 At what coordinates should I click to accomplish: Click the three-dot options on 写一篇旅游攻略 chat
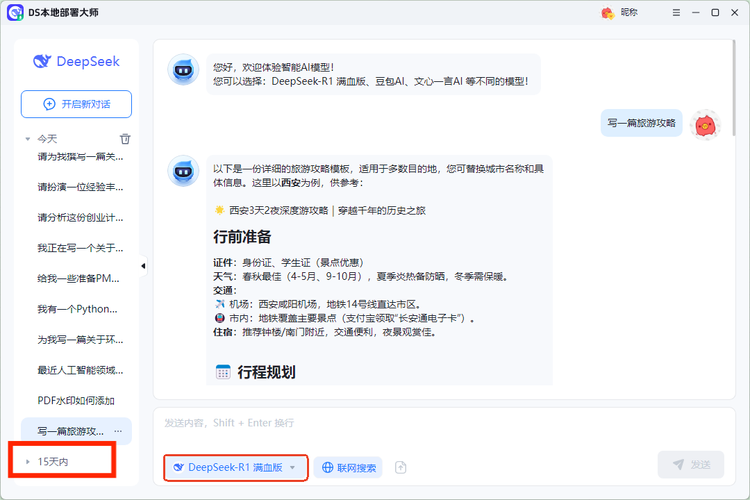coord(118,431)
